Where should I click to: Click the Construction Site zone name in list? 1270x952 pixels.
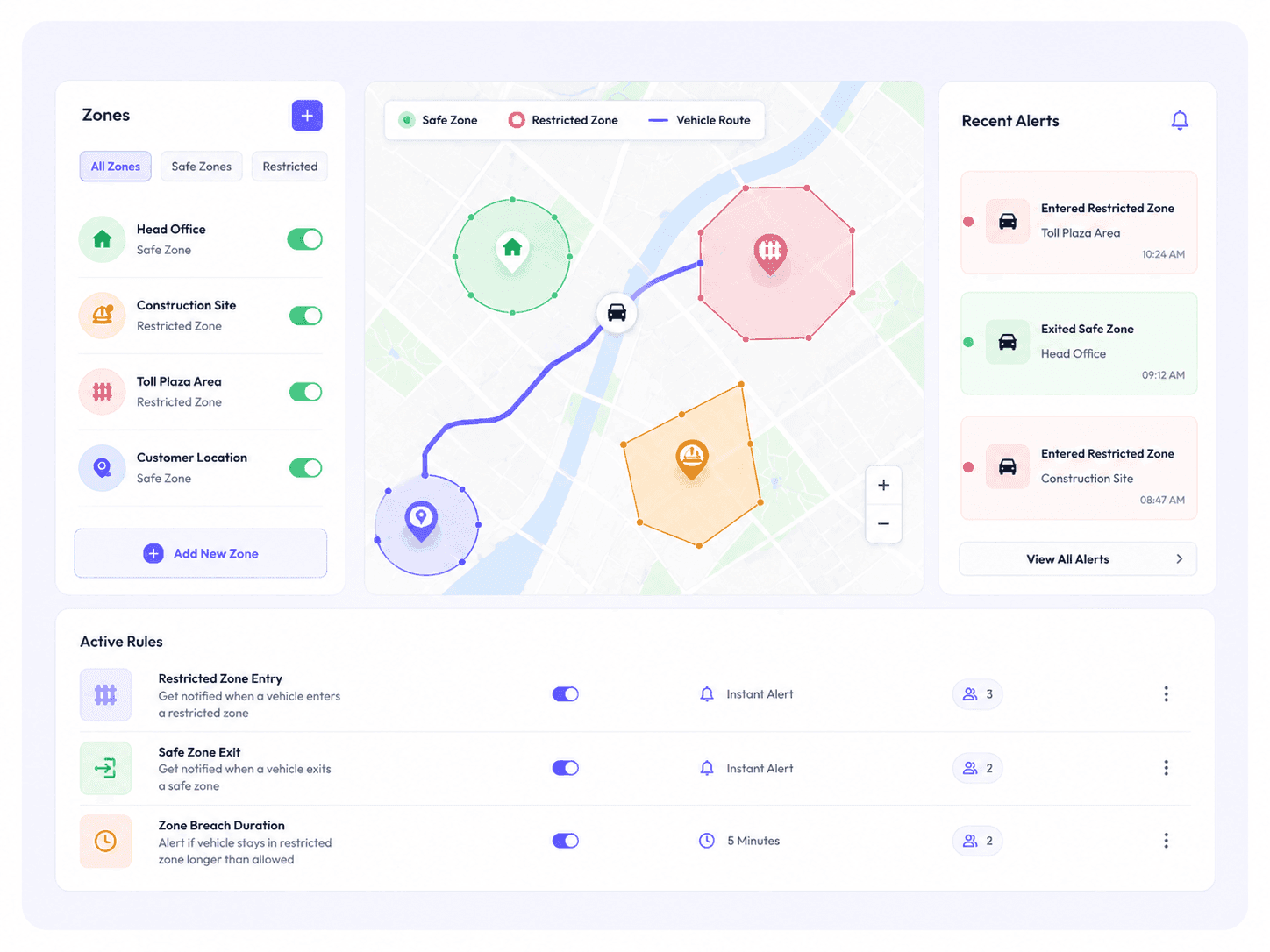[x=186, y=305]
